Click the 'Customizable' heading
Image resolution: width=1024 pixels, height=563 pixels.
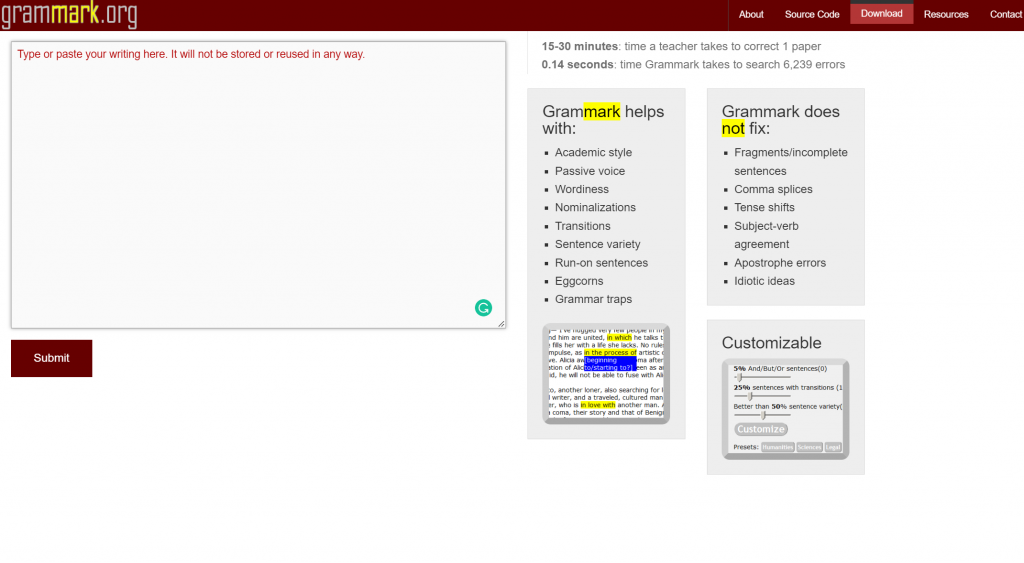coord(771,343)
